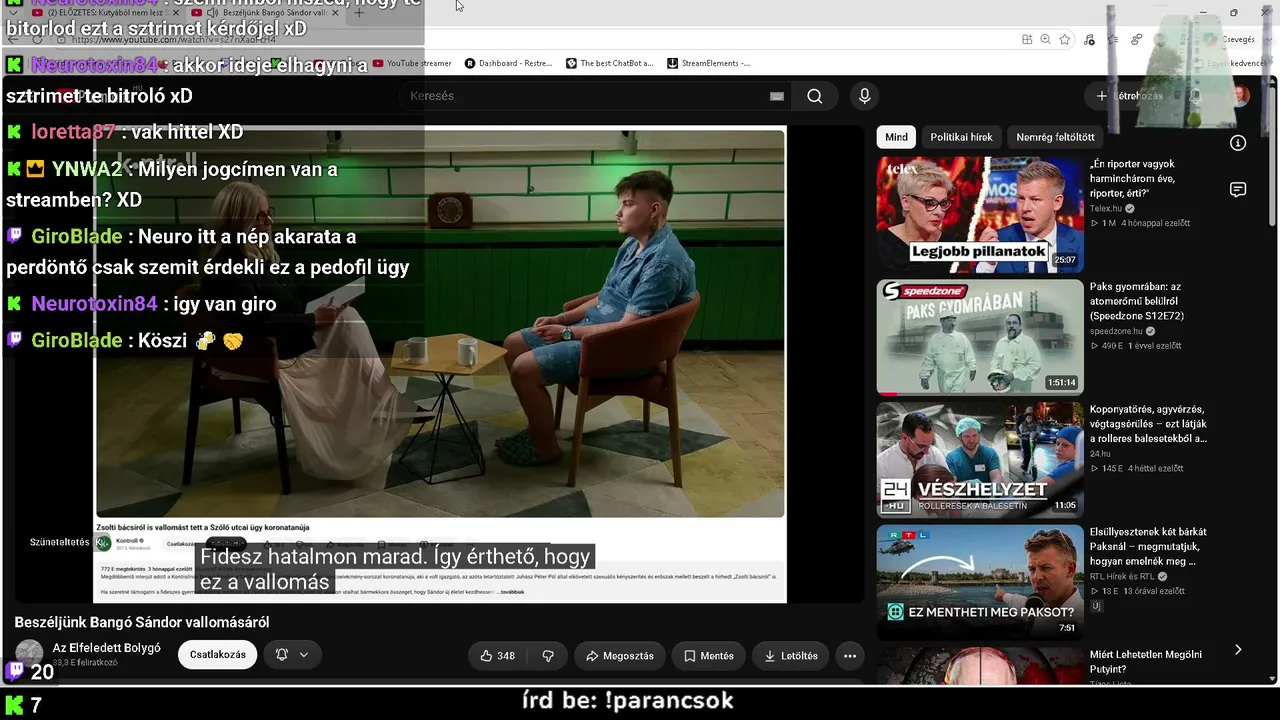The width and height of the screenshot is (1280, 720).
Task: Open the RTL 'Ez mentheti meg Paksot?' thumbnail
Action: click(980, 582)
